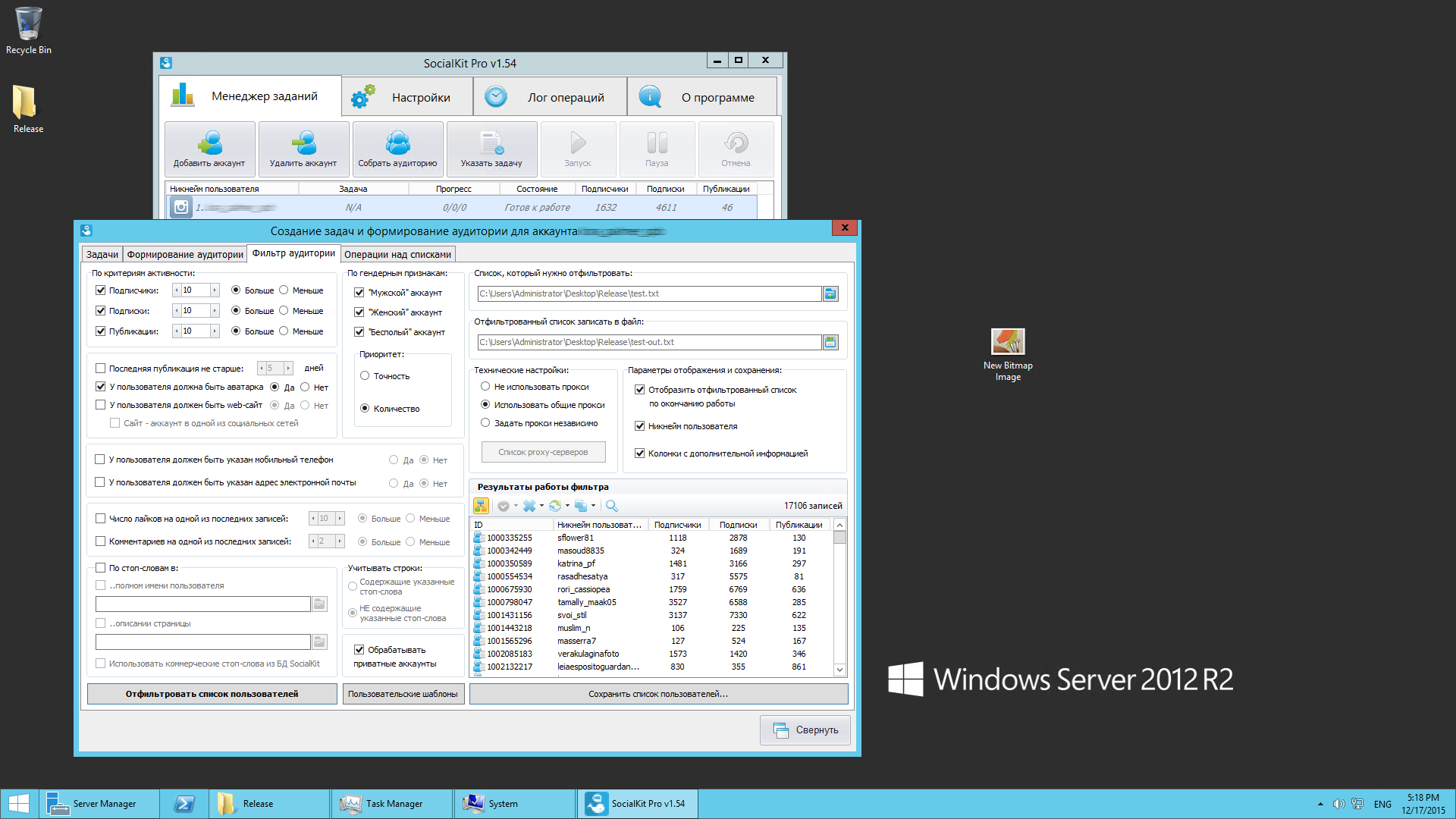Click the Пауза pause icon
Screen dimensions: 1456x819
point(657,143)
